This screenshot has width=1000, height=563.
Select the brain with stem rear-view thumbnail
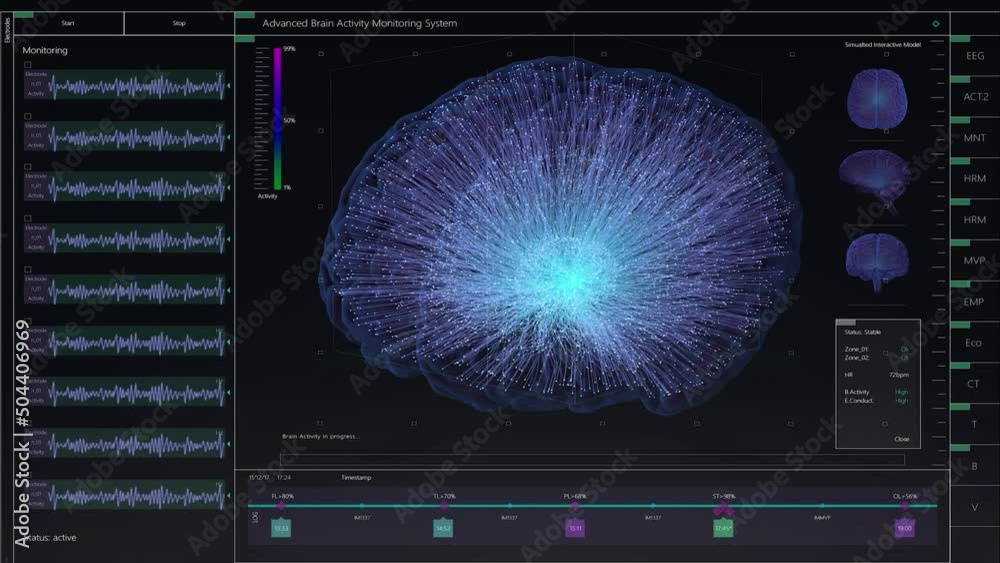877,262
